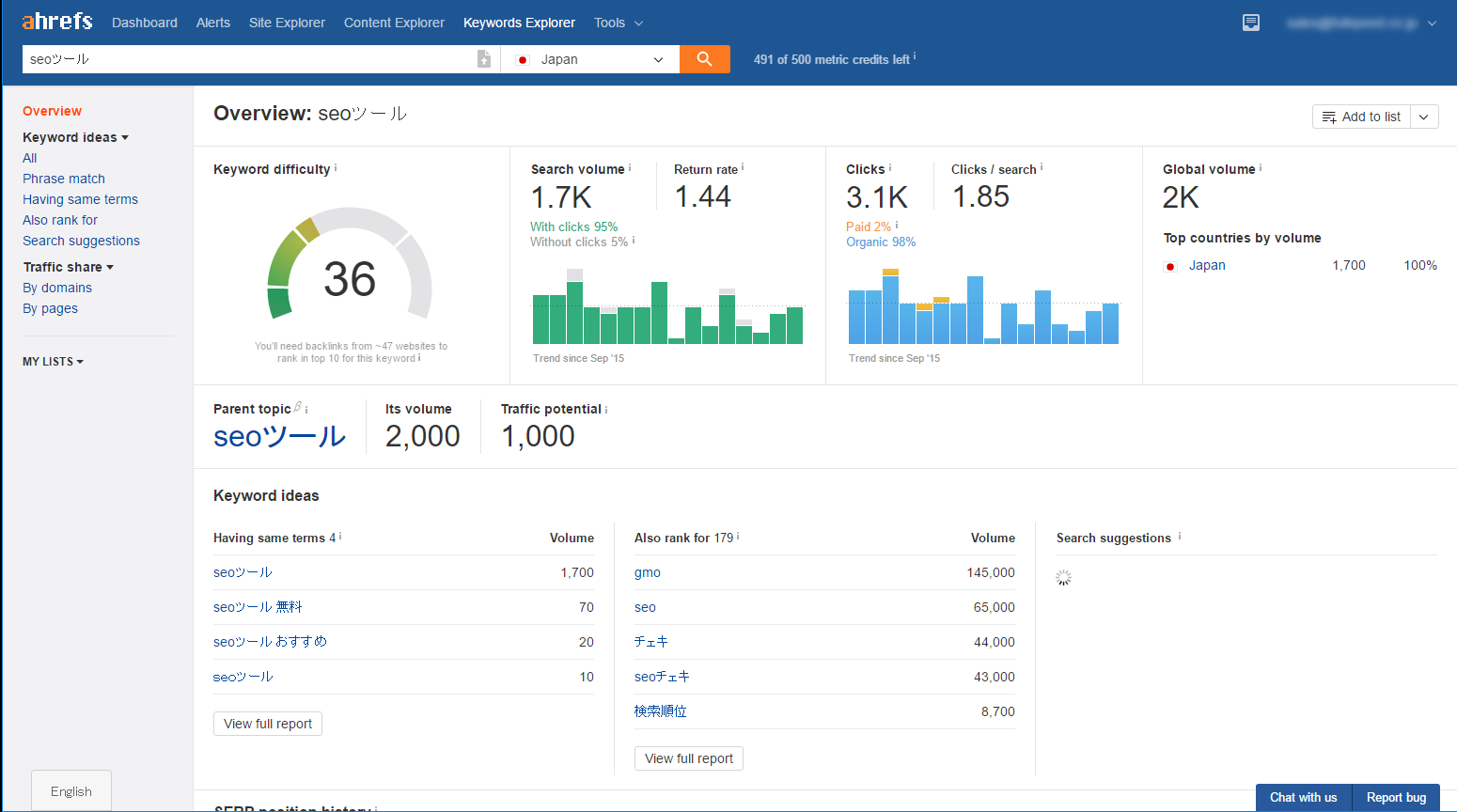Image resolution: width=1457 pixels, height=812 pixels.
Task: Click the seoチェキ keyword link
Action: pos(662,677)
